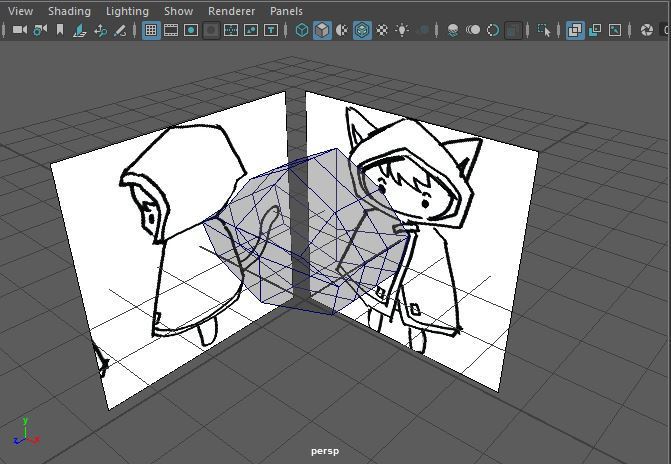This screenshot has height=464, width=671.
Task: Toggle the Film Gate display
Action: (x=171, y=30)
